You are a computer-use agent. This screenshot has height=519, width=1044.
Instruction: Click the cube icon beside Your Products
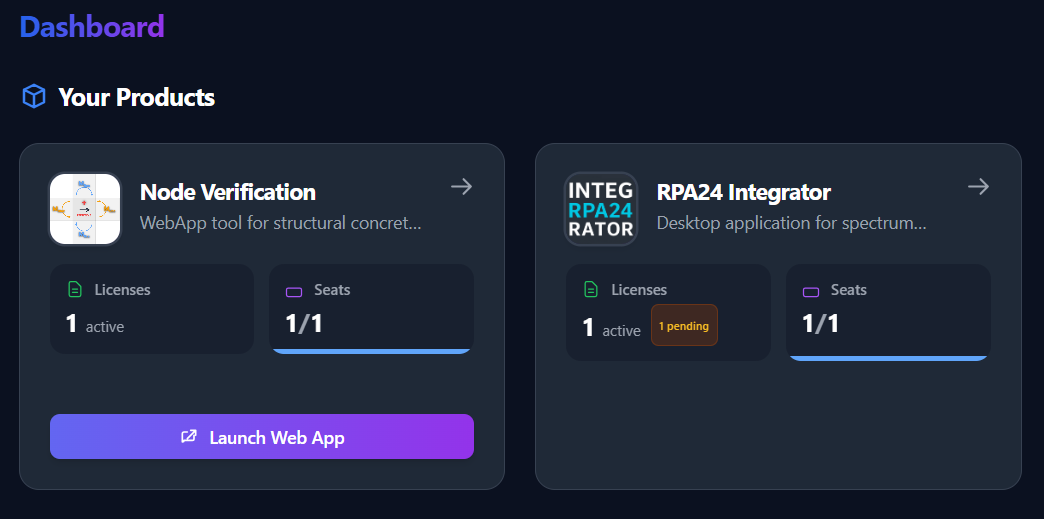point(34,97)
